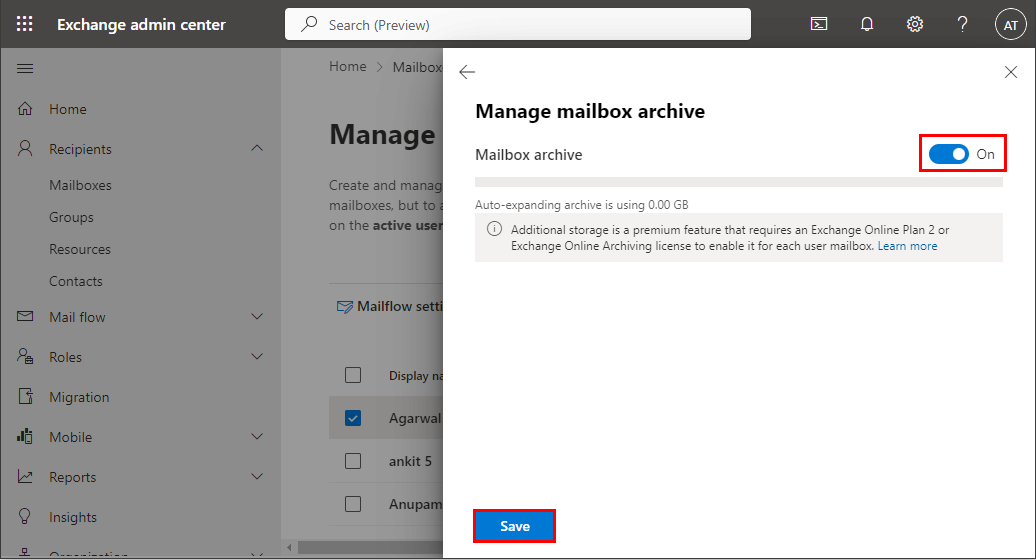1036x560 pixels.
Task: Expand the Reports section chevron
Action: pyautogui.click(x=257, y=477)
